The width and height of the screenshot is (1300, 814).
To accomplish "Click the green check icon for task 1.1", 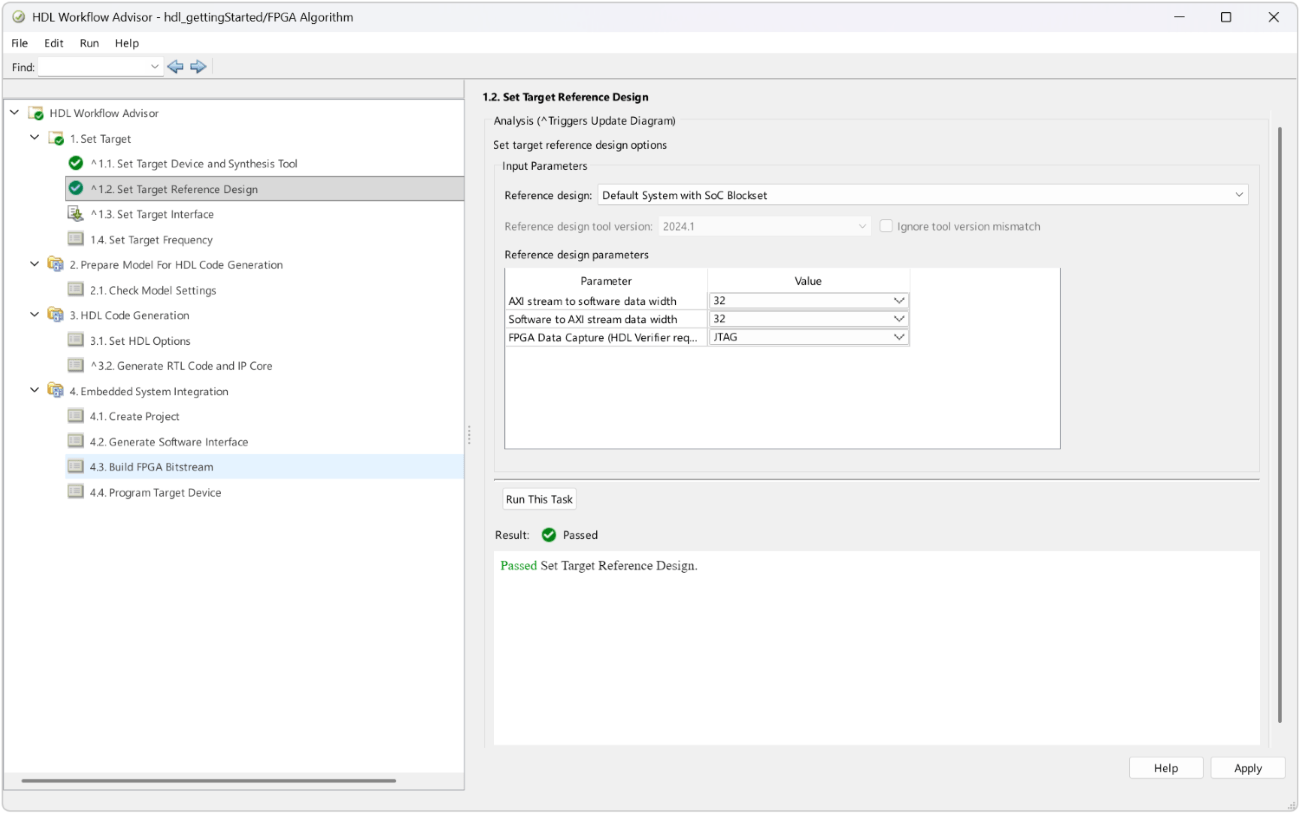I will coord(76,163).
